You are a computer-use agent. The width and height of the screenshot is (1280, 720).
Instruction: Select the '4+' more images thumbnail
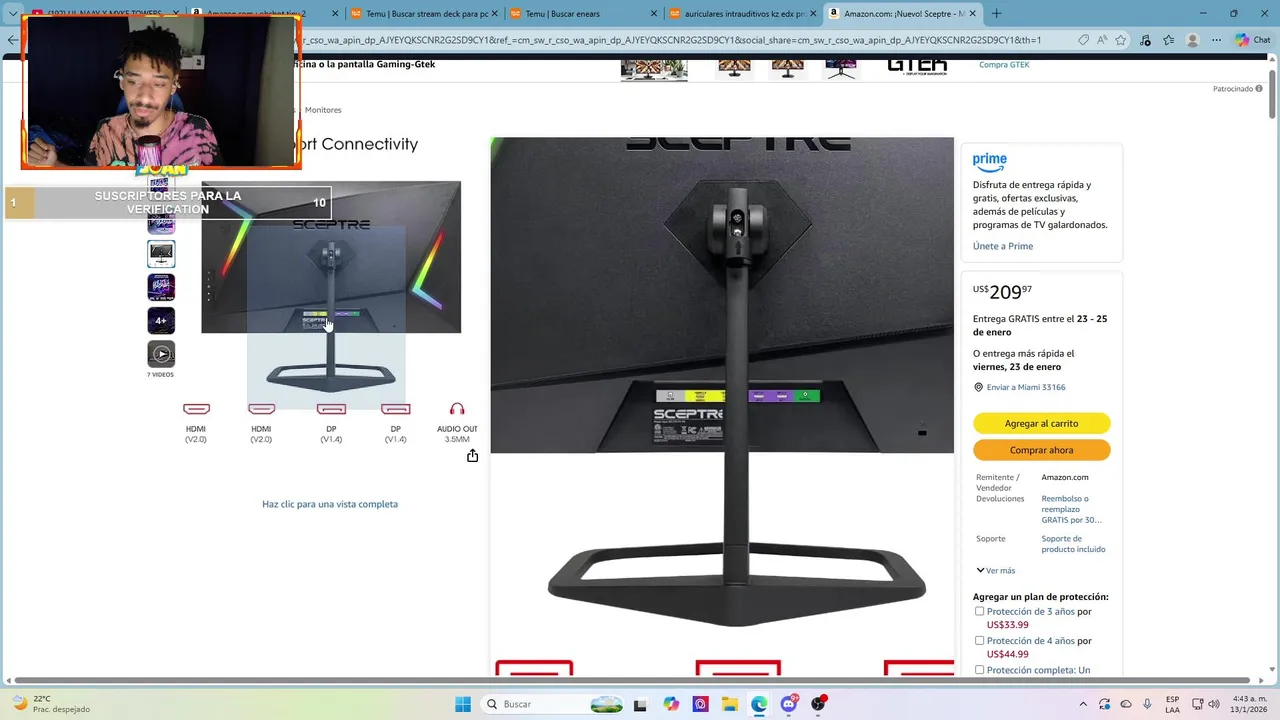[x=161, y=321]
